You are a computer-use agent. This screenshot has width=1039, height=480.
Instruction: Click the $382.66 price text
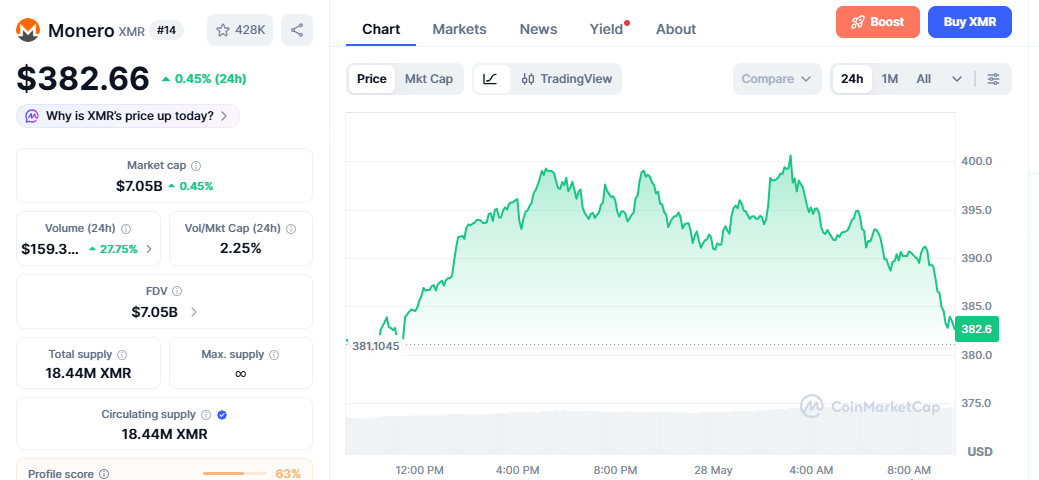[x=83, y=79]
